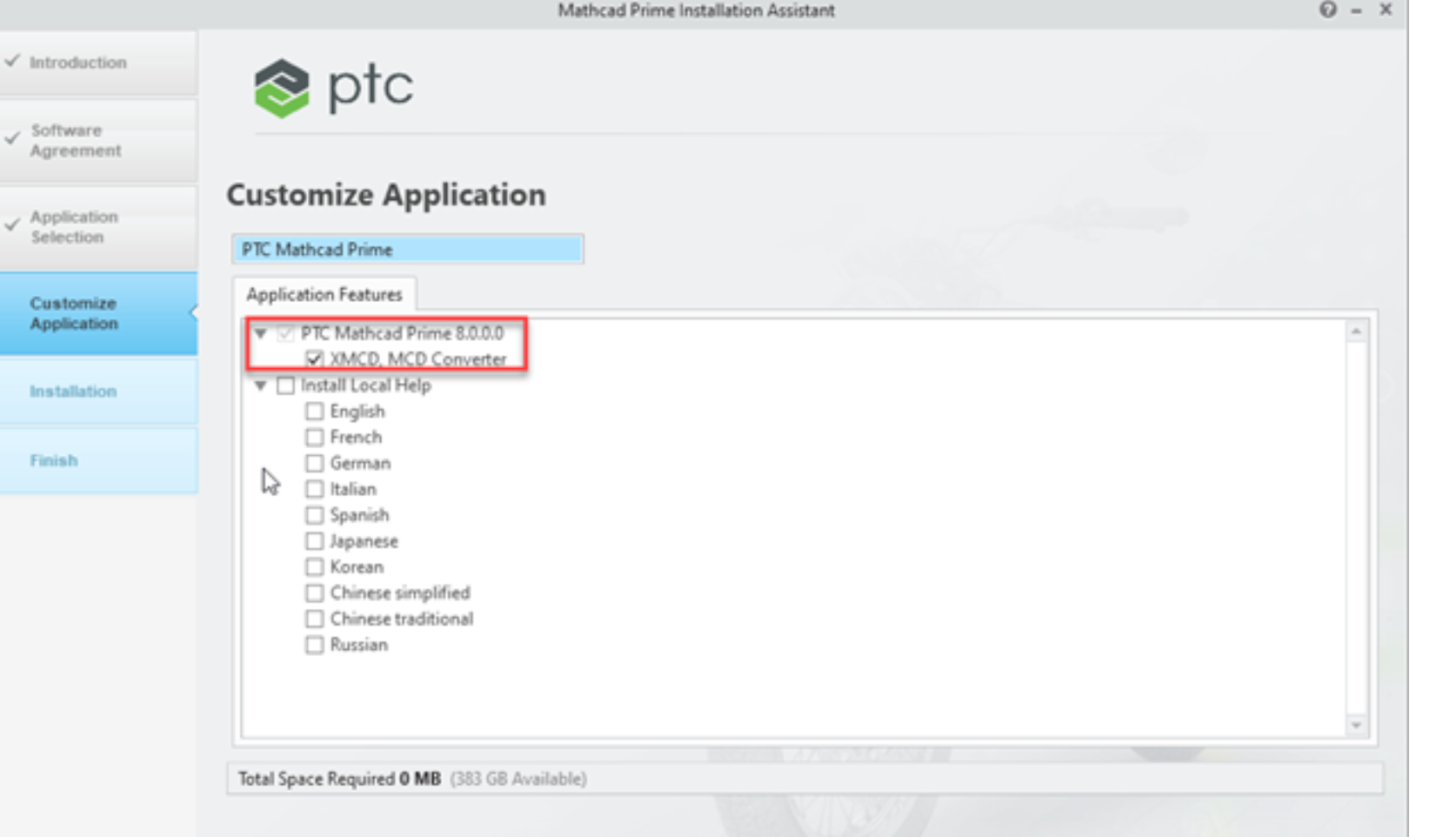Viewport: 1456px width, 837px height.
Task: Enable the Russian help language
Action: (x=315, y=644)
